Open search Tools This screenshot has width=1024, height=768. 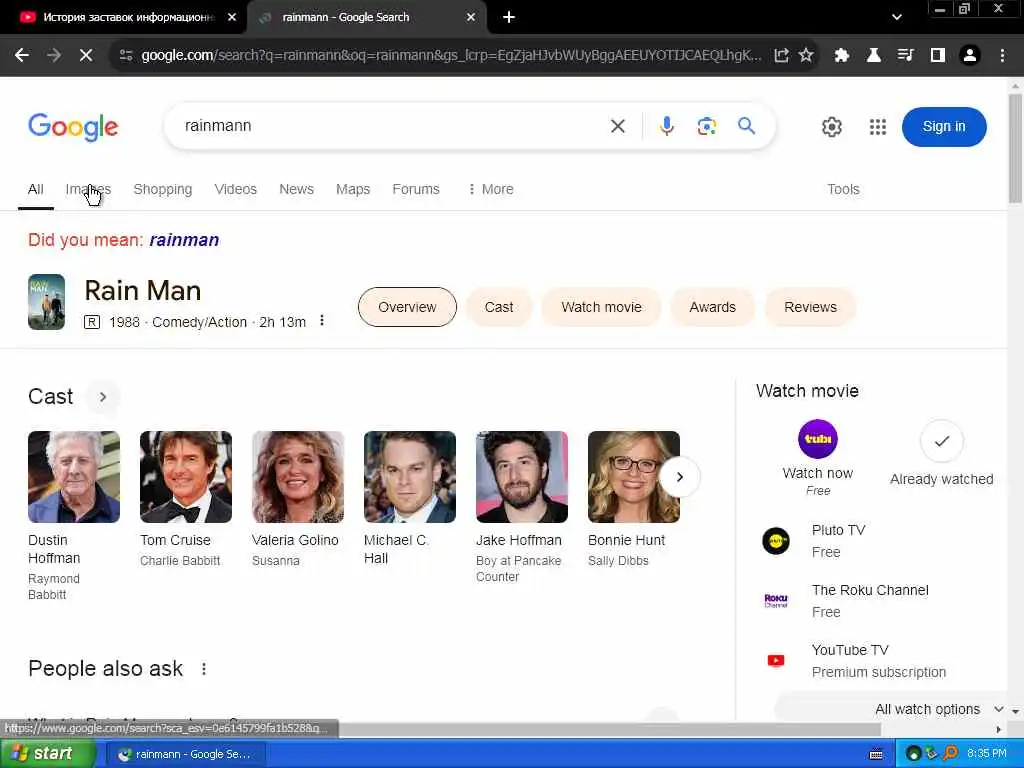843,189
